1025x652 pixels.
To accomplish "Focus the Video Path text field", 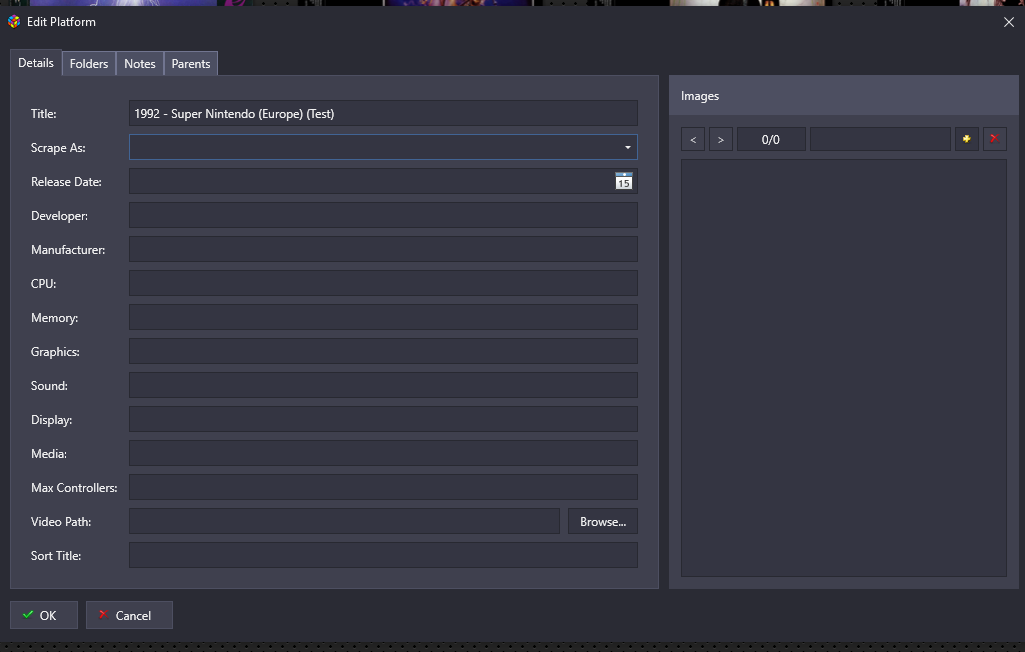I will [344, 521].
